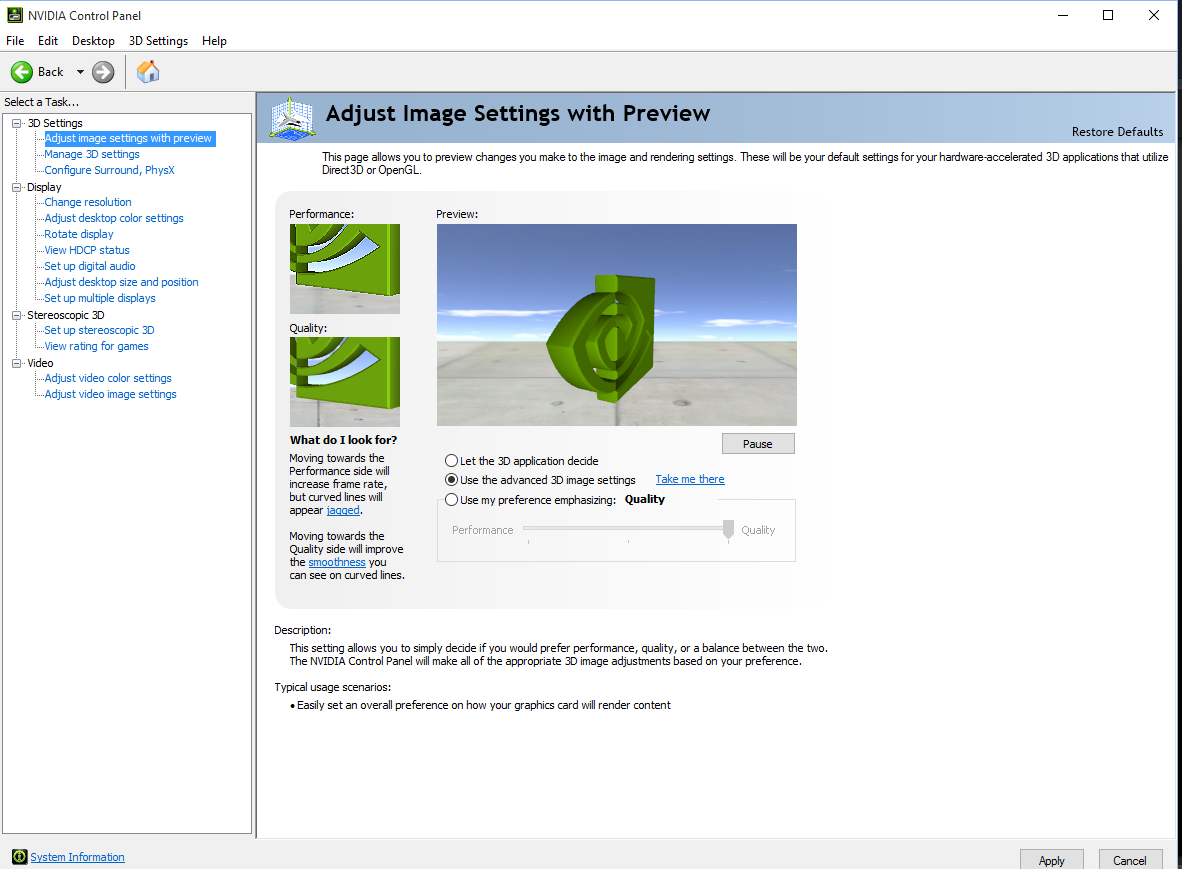Open View rating for games
The image size is (1182, 869).
96,347
